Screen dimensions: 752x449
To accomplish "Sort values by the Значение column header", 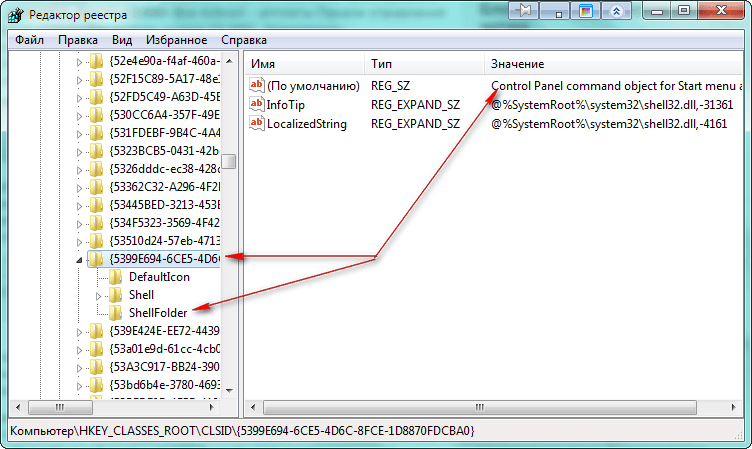I will (614, 64).
